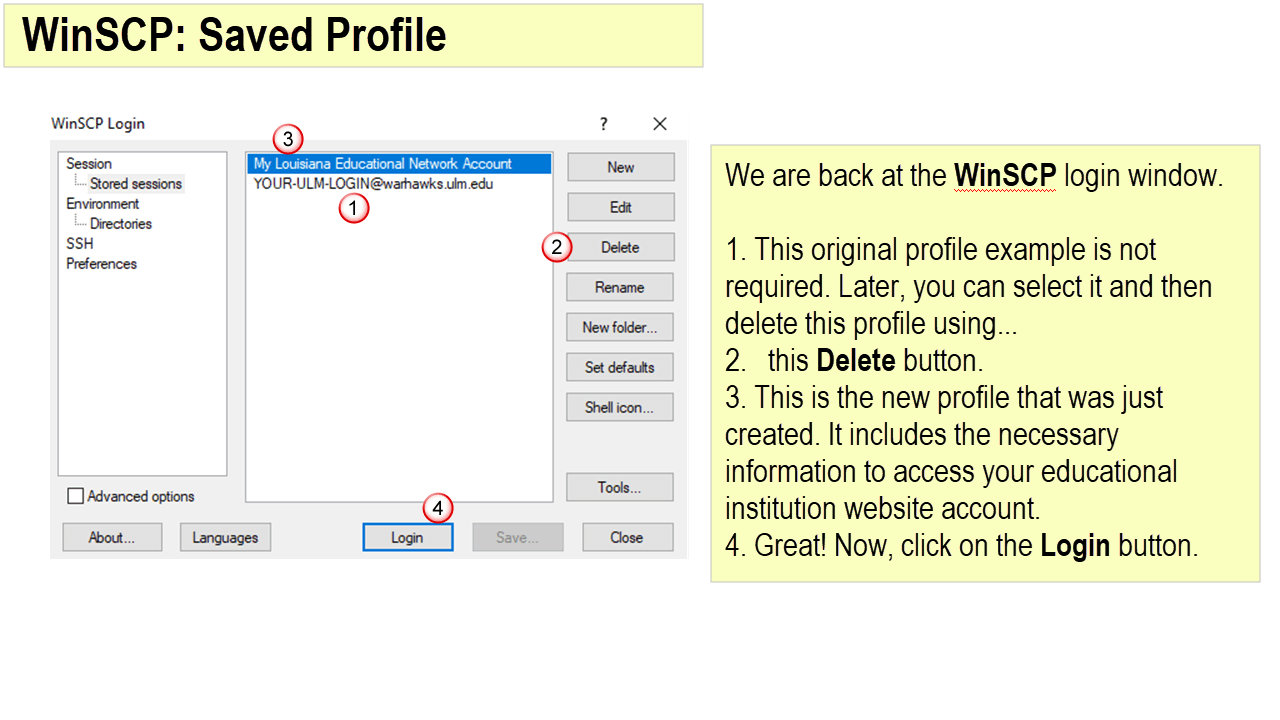The width and height of the screenshot is (1280, 720).
Task: Select Directories under Environment
Action: coord(121,223)
